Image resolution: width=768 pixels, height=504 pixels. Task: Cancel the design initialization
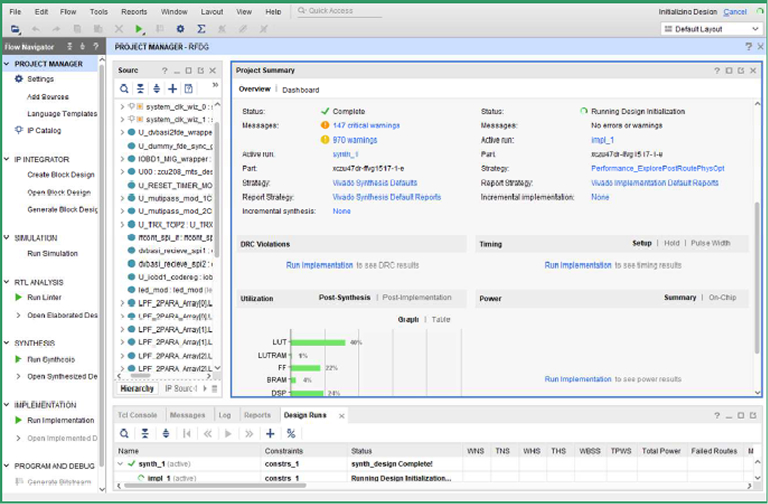coord(735,12)
